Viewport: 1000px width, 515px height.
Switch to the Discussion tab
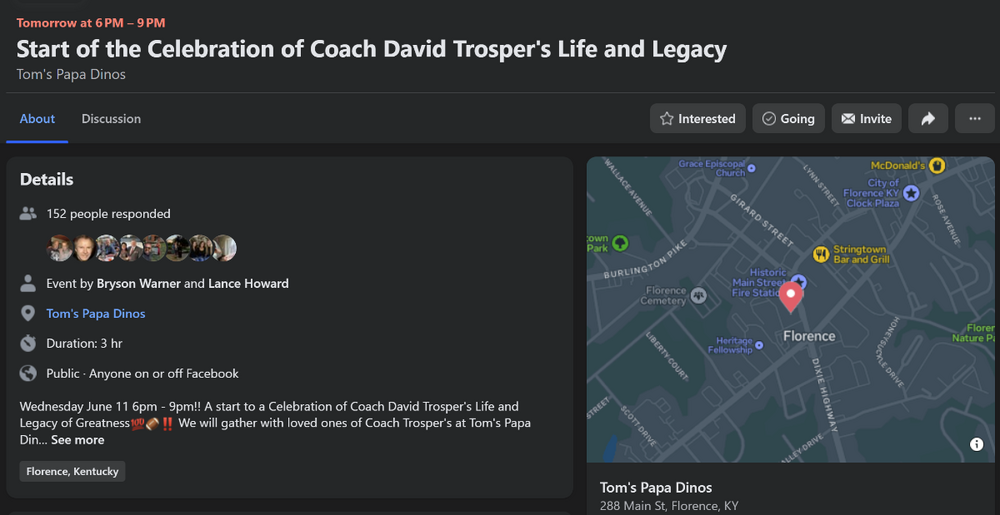[x=111, y=119]
